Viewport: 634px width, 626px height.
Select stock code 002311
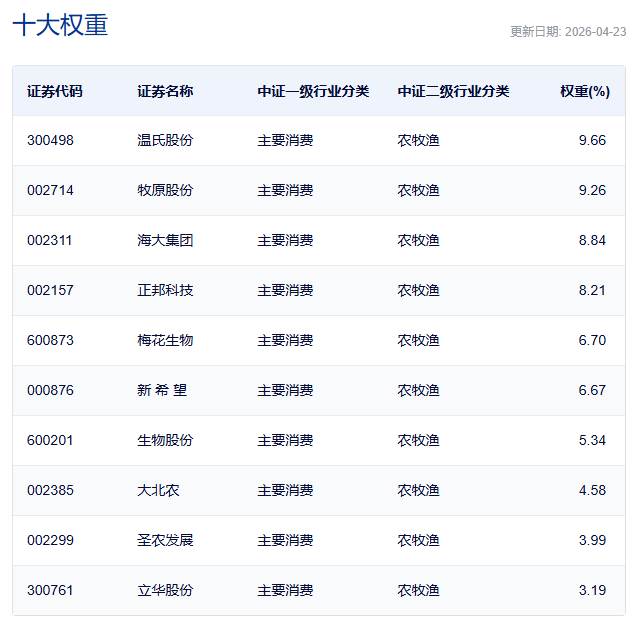click(x=50, y=240)
